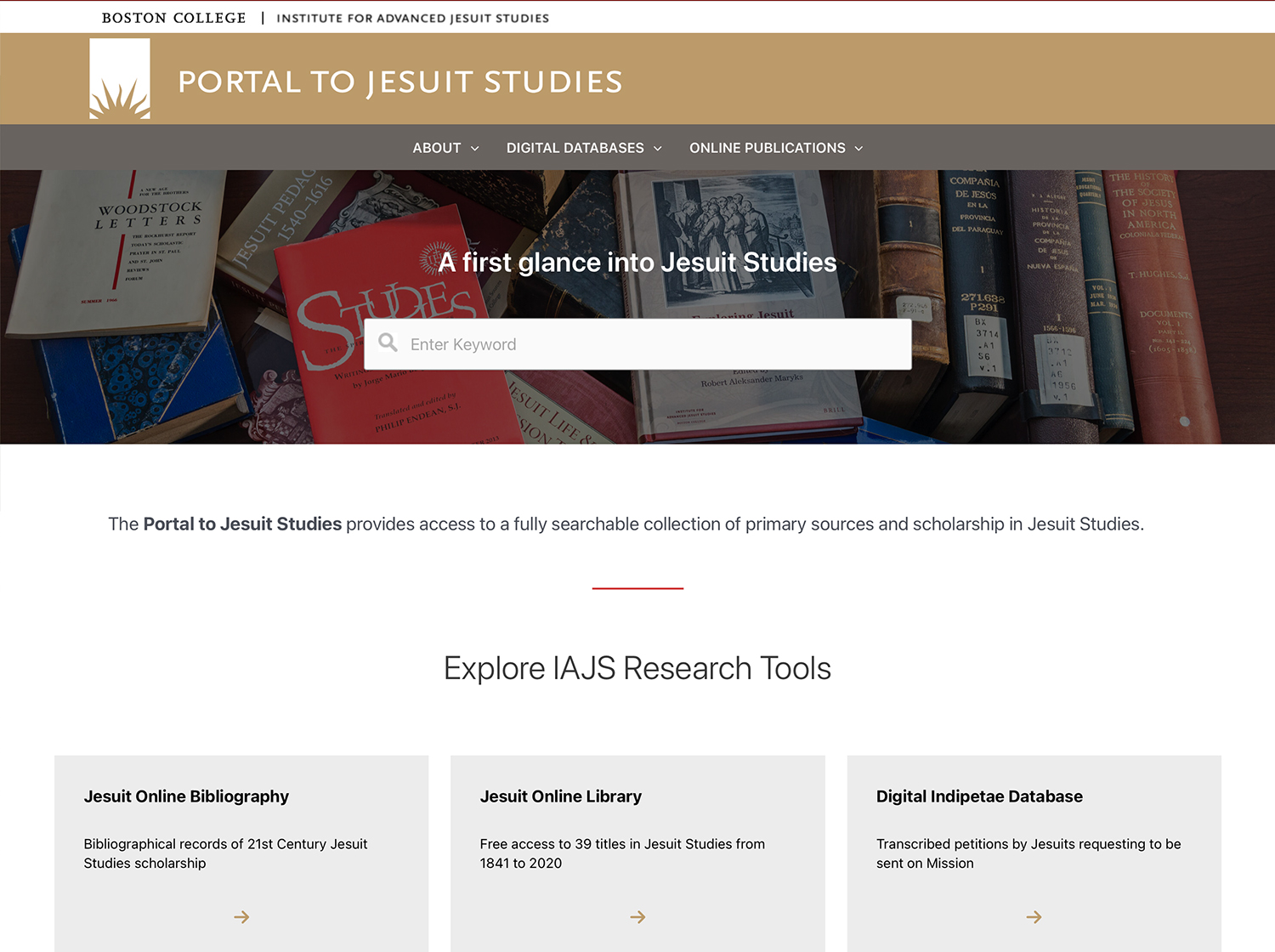Viewport: 1275px width, 952px height.
Task: Open the Digital Indipetae Database heading
Action: pyautogui.click(x=979, y=796)
